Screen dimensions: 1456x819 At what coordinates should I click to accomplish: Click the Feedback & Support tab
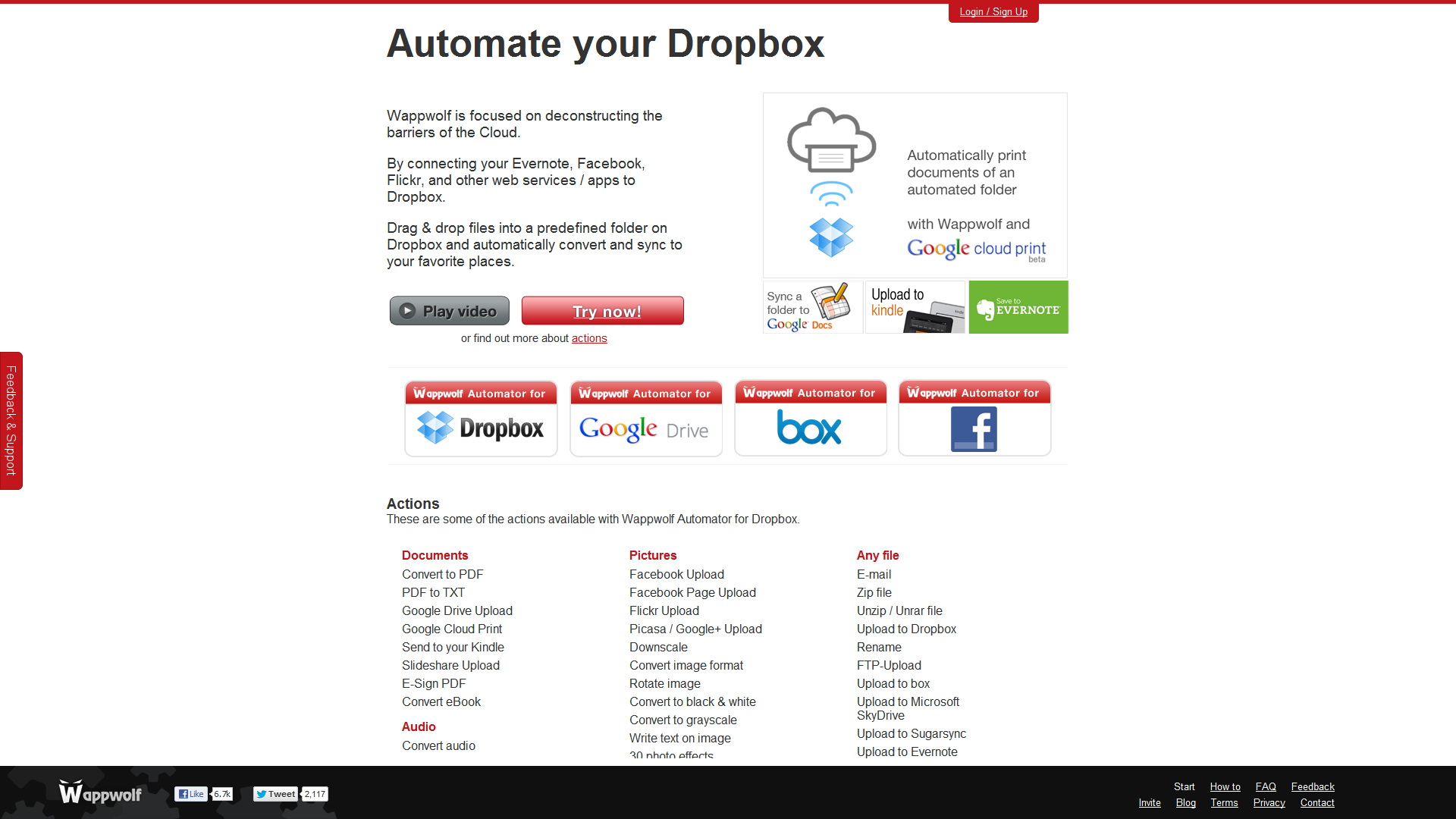coord(9,419)
